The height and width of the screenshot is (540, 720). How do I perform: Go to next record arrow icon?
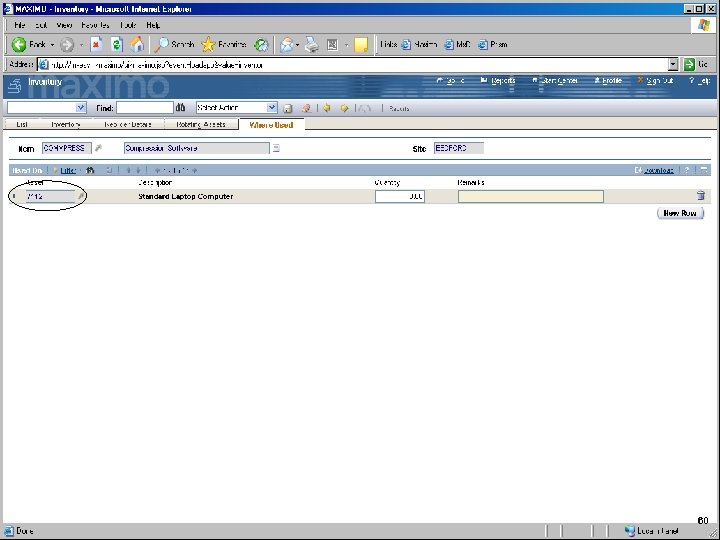(344, 108)
